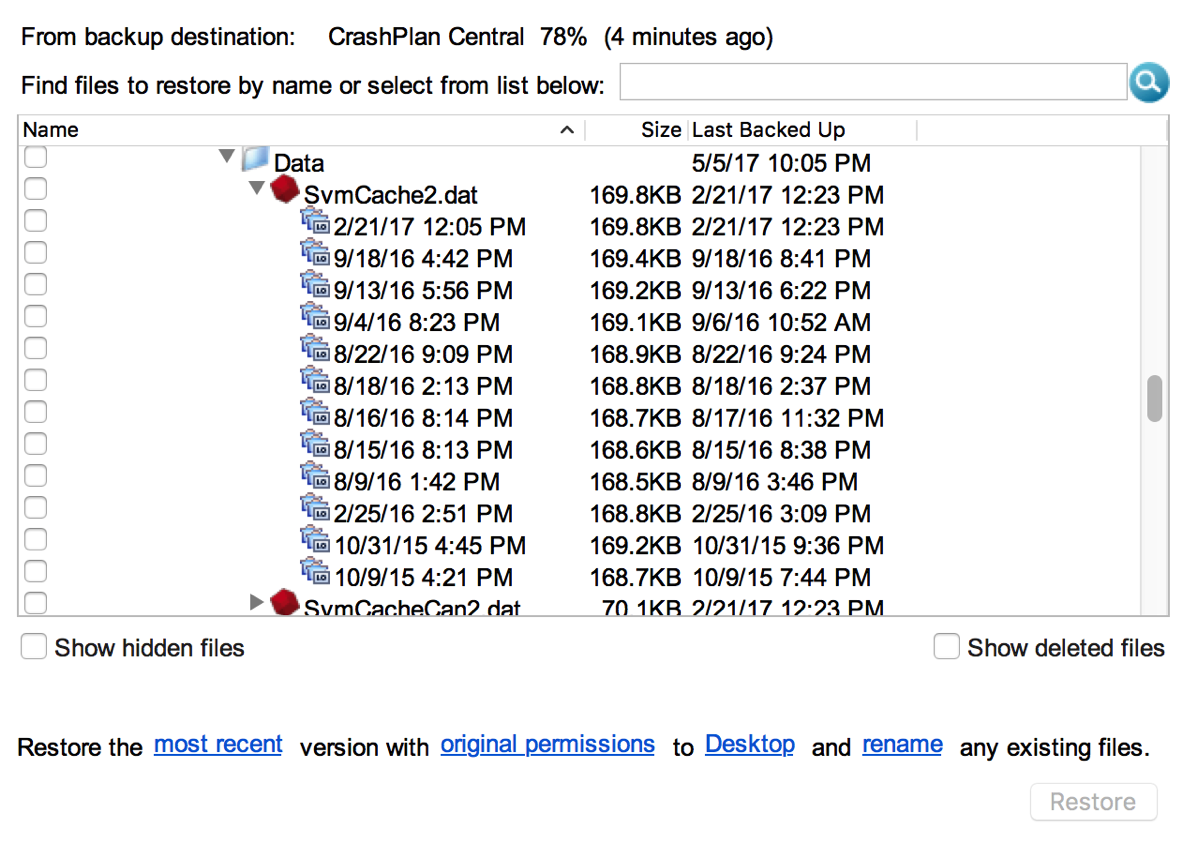Click the version icon for 9/18/16 4:42 PM

click(x=315, y=256)
